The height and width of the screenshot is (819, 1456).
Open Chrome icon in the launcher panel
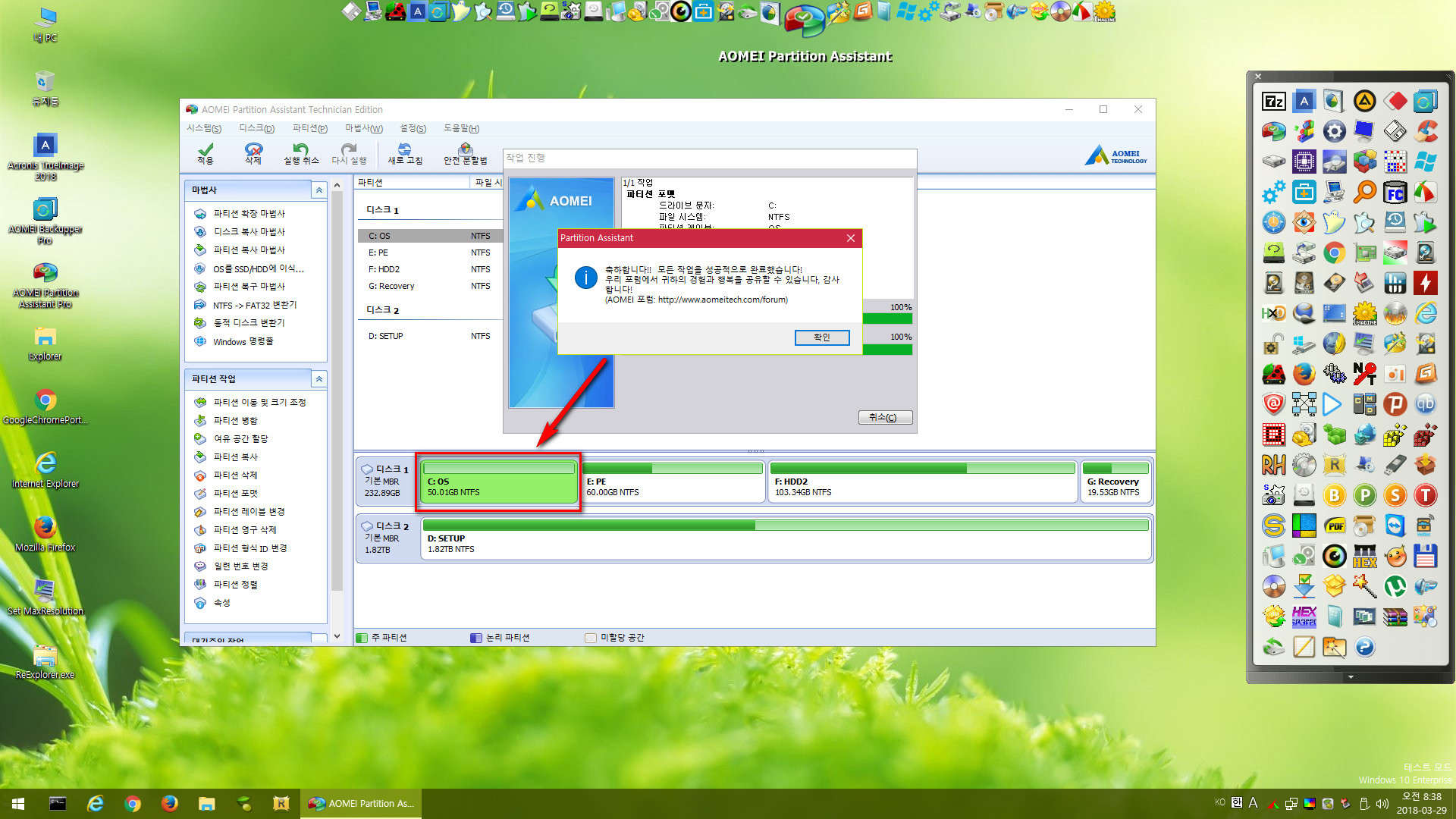[x=1334, y=253]
